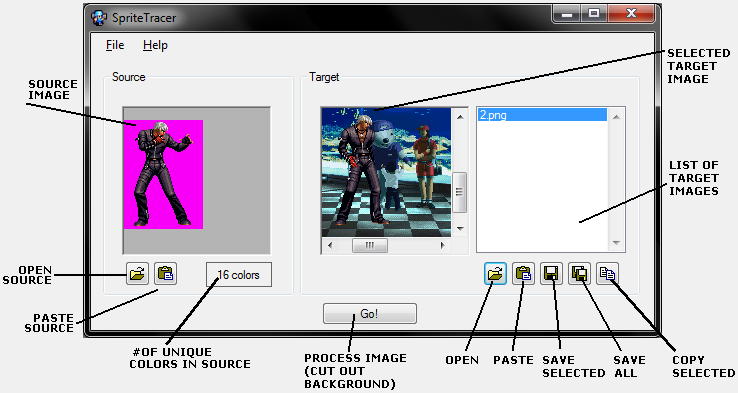
Task: Click target preview vertical scrollbar down arrow
Action: coord(460,229)
